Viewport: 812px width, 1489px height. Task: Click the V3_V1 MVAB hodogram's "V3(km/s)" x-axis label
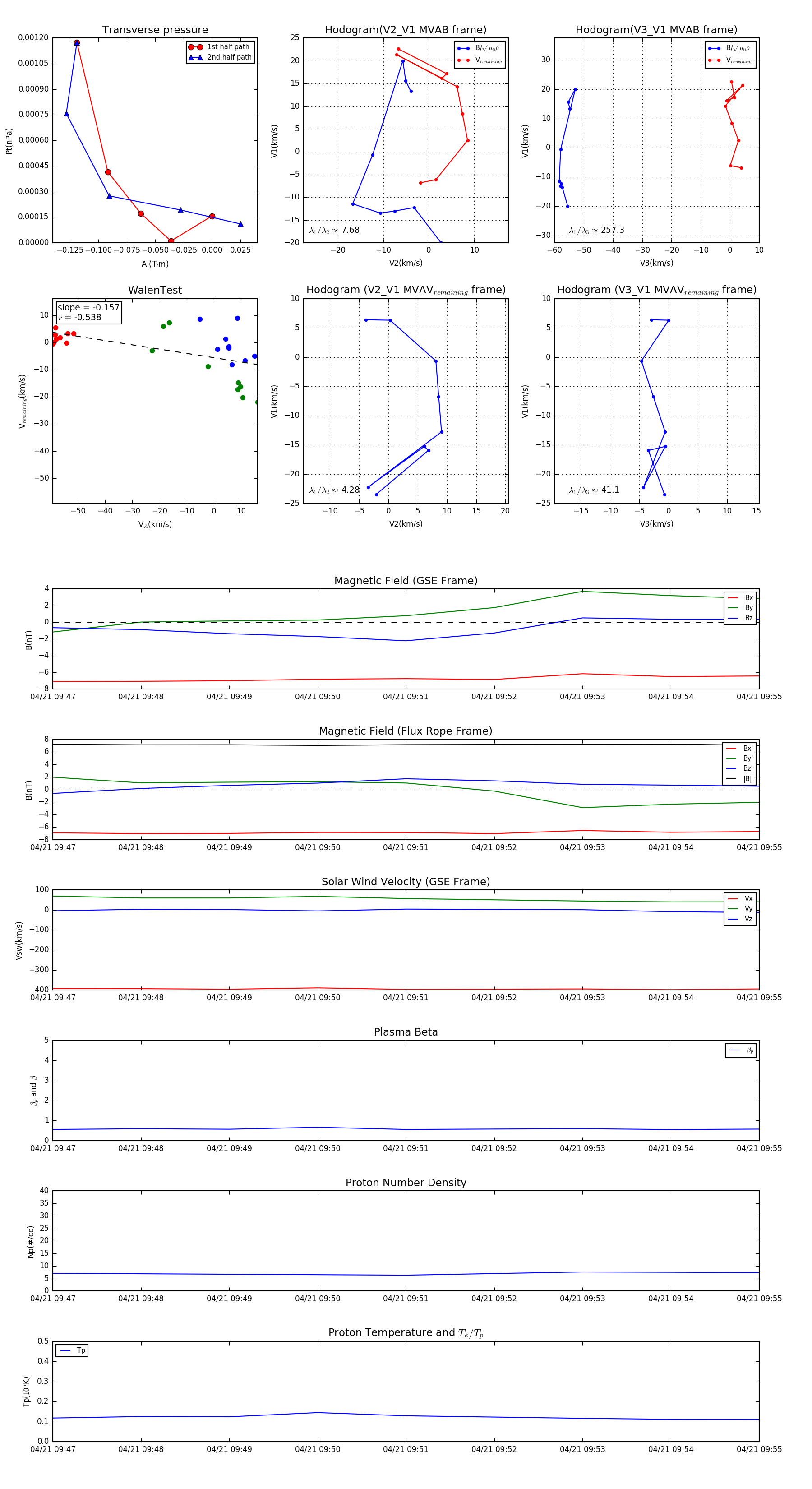[x=656, y=263]
